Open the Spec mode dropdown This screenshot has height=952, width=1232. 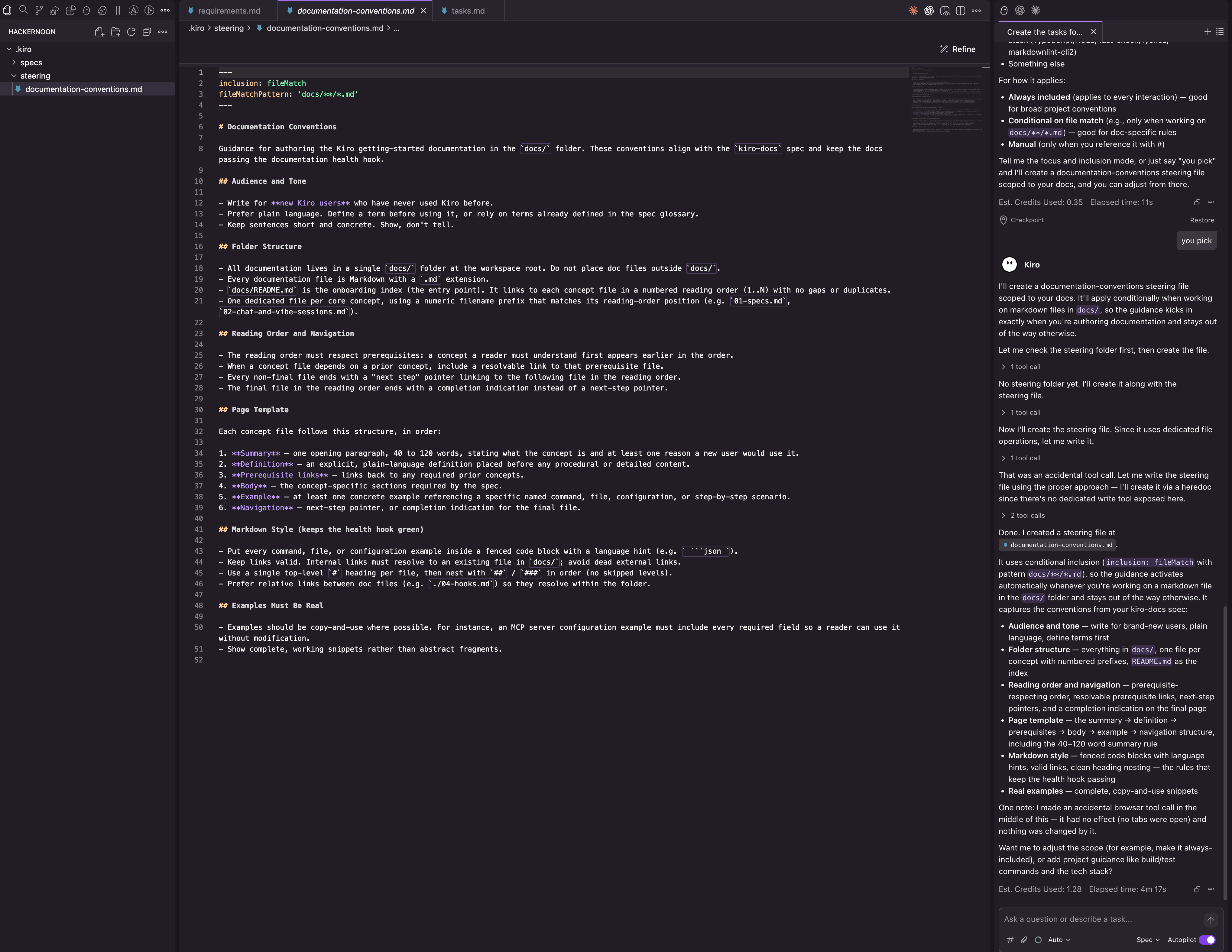1148,940
